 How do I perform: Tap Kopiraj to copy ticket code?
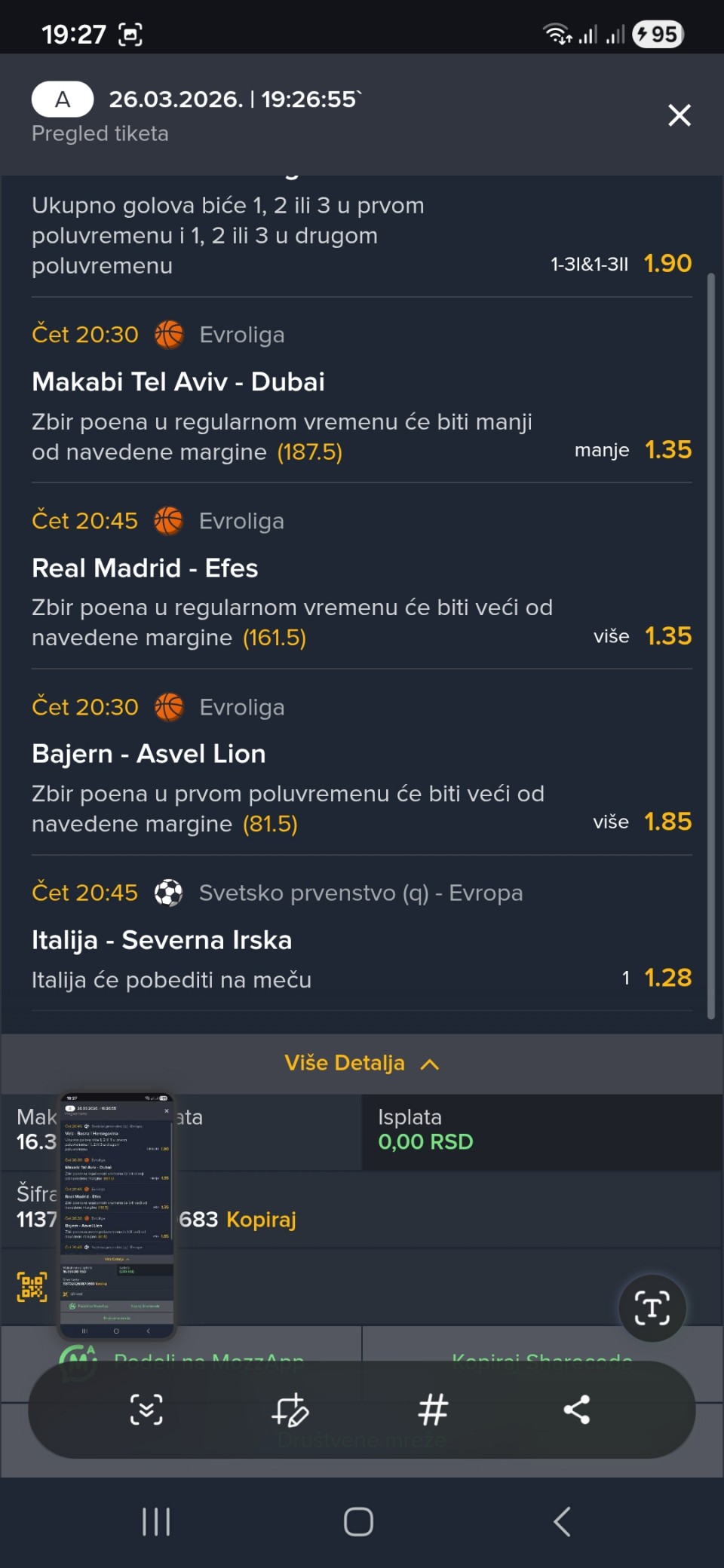pos(261,1219)
